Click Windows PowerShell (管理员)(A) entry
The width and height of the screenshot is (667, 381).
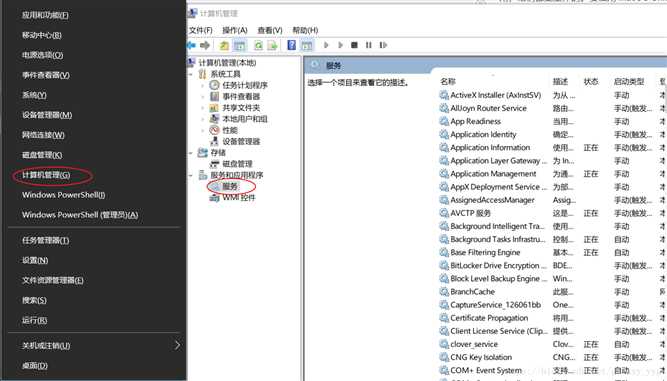pyautogui.click(x=80, y=215)
